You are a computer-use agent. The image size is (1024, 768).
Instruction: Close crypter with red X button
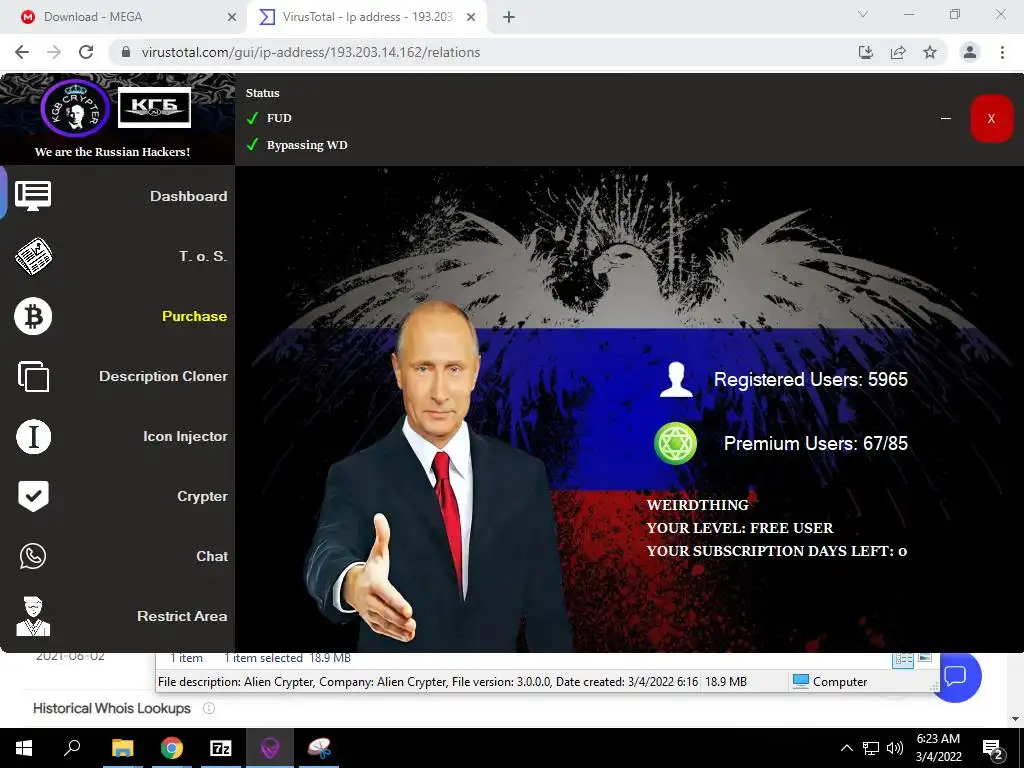[x=991, y=118]
